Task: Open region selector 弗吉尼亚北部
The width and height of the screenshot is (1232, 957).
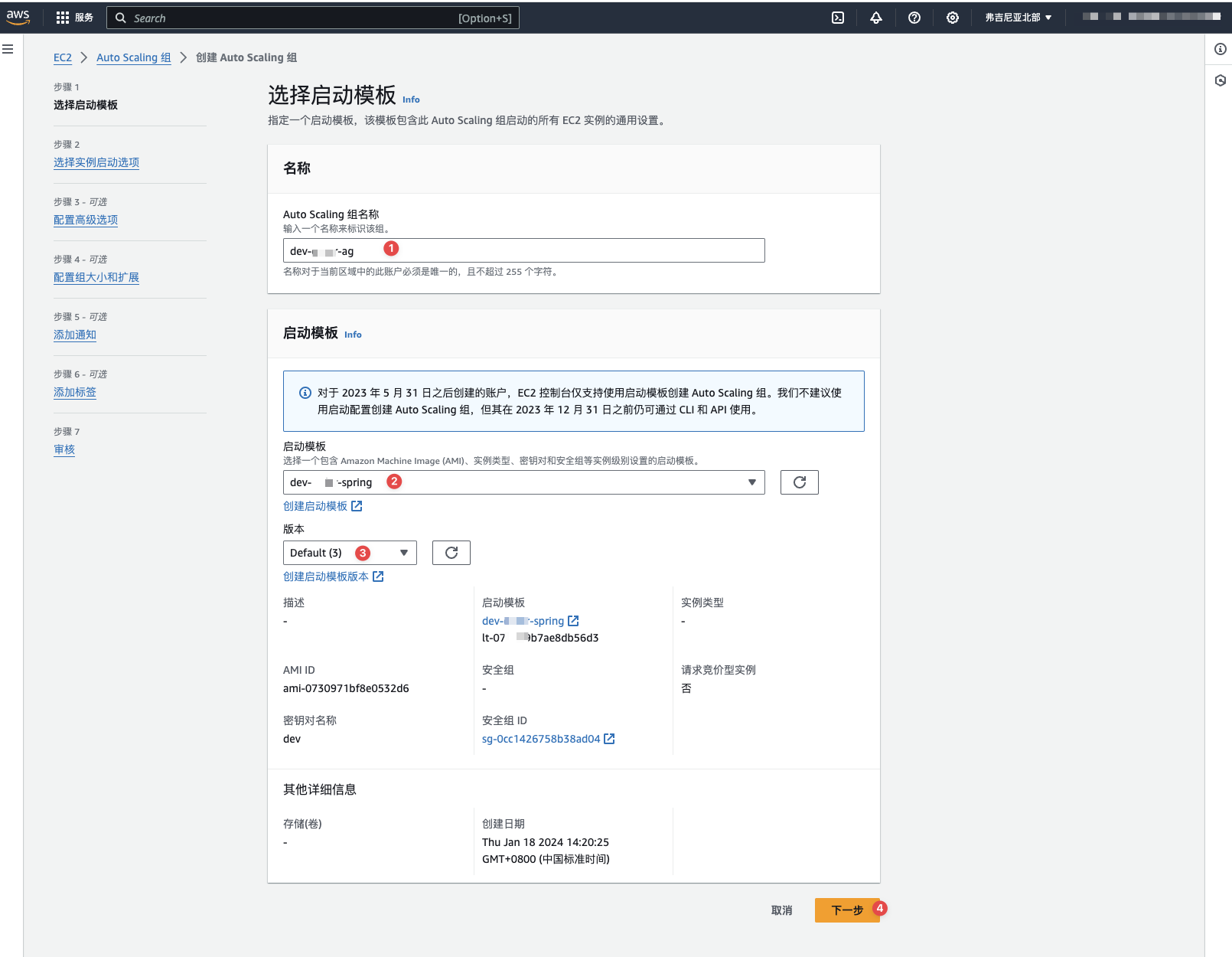Action: pyautogui.click(x=1018, y=18)
